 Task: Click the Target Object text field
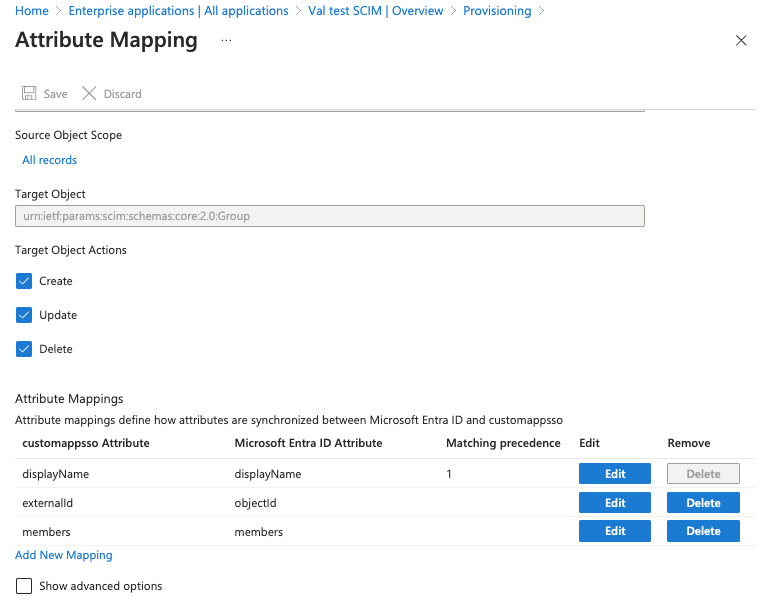coord(329,216)
